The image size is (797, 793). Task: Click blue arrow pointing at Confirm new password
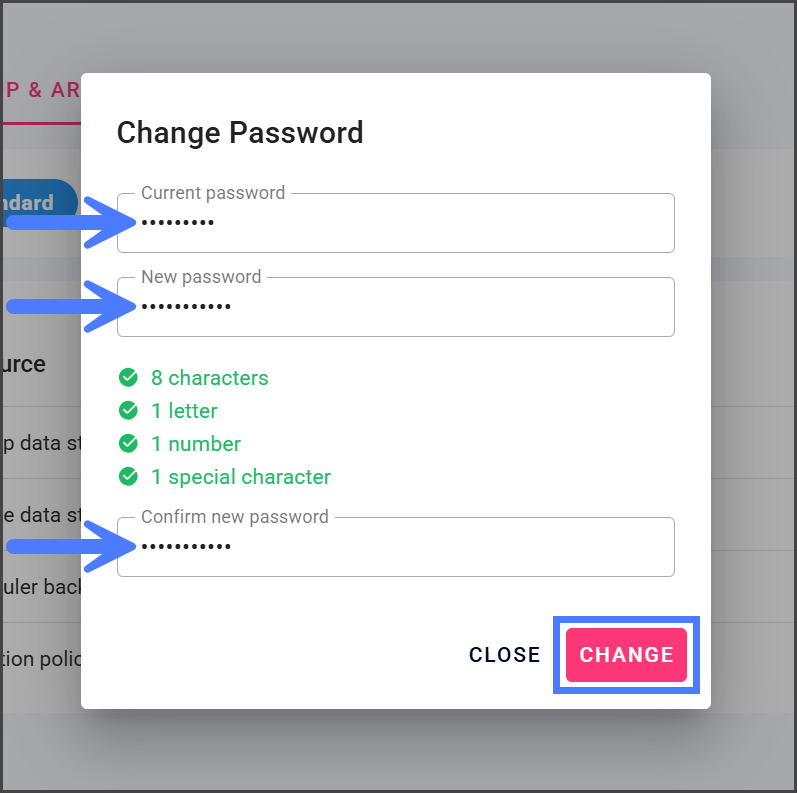(70, 546)
